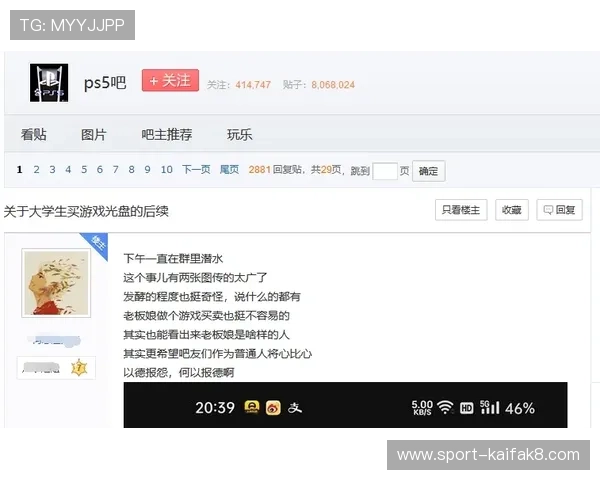Open the embedded phone screenshot image

coord(345,405)
